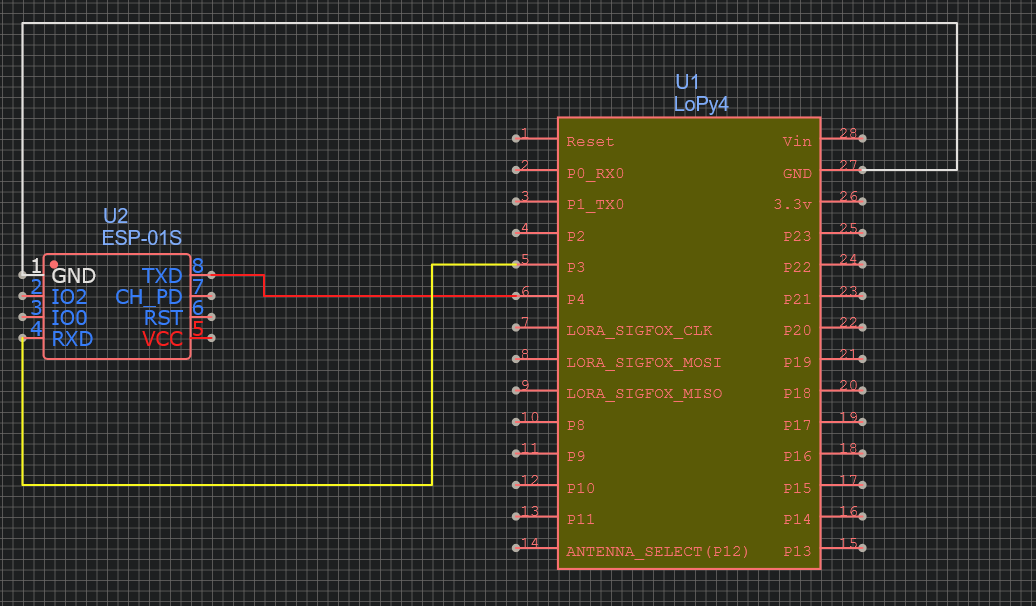This screenshot has height=606, width=1036.
Task: Click the P18 pin label
Action: coord(797,393)
